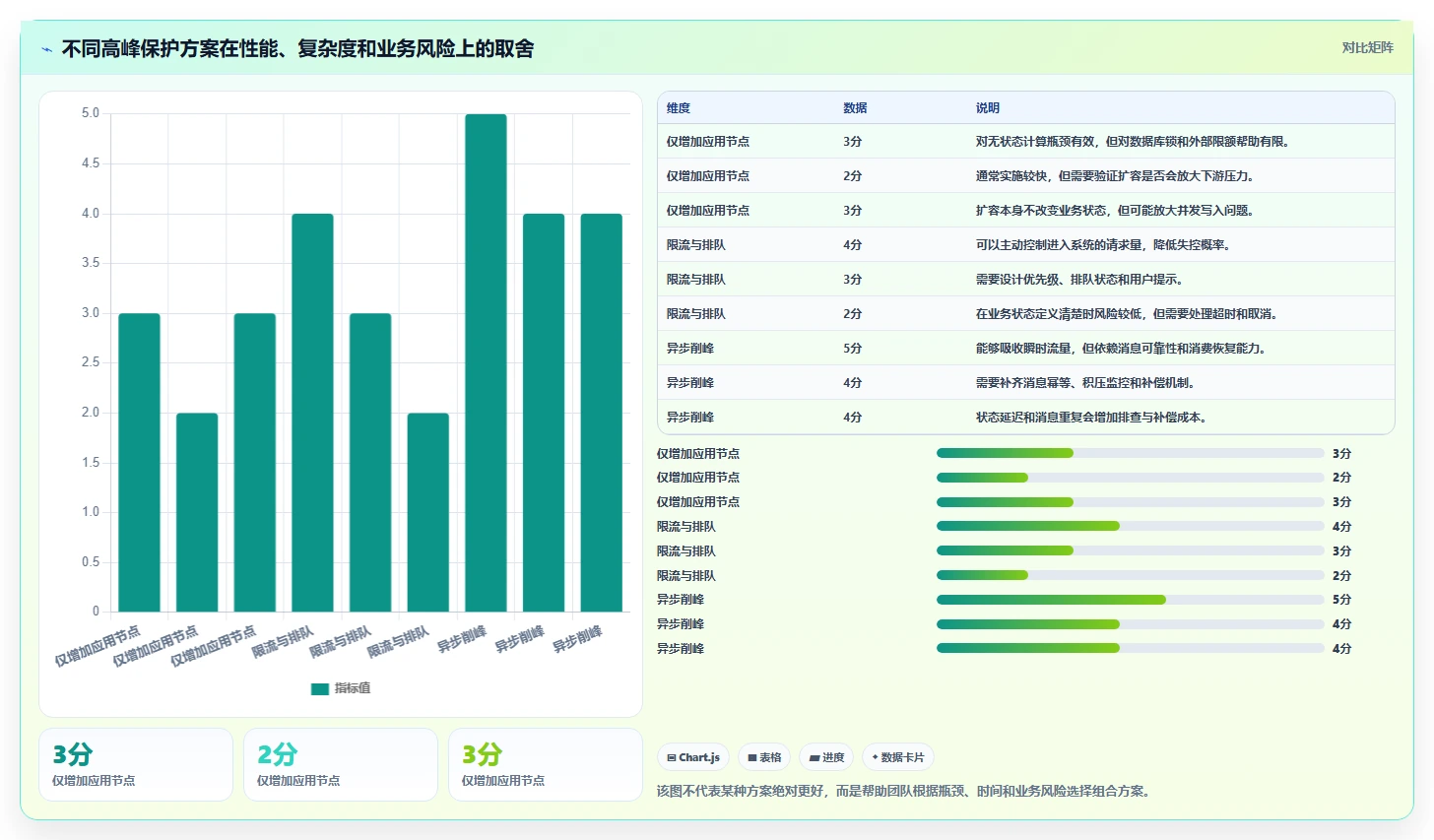
Task: Select row '需要设计优先级、排队状态和用户提示。'
Action: [x=1026, y=280]
